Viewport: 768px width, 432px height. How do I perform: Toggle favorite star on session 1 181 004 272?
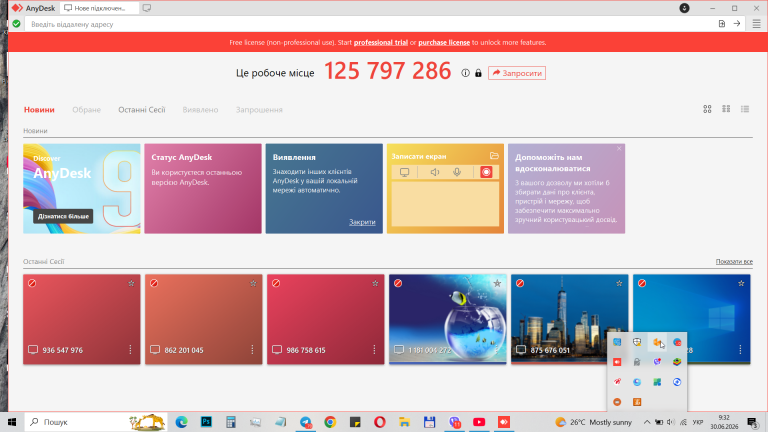point(497,283)
